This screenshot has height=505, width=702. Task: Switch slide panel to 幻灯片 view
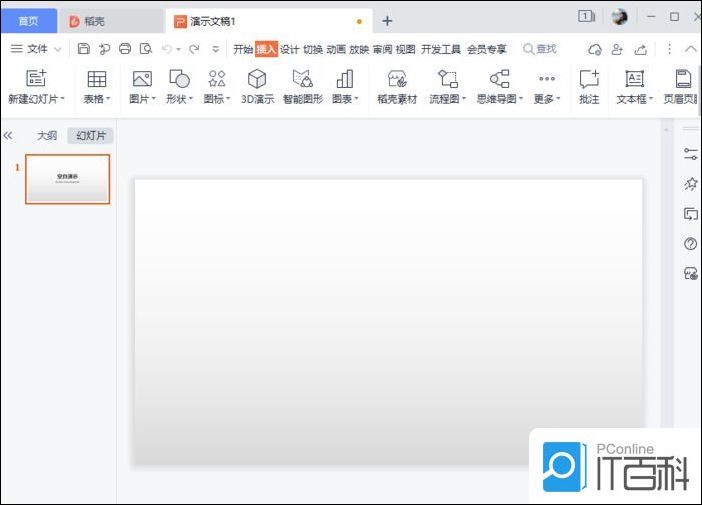[90, 135]
